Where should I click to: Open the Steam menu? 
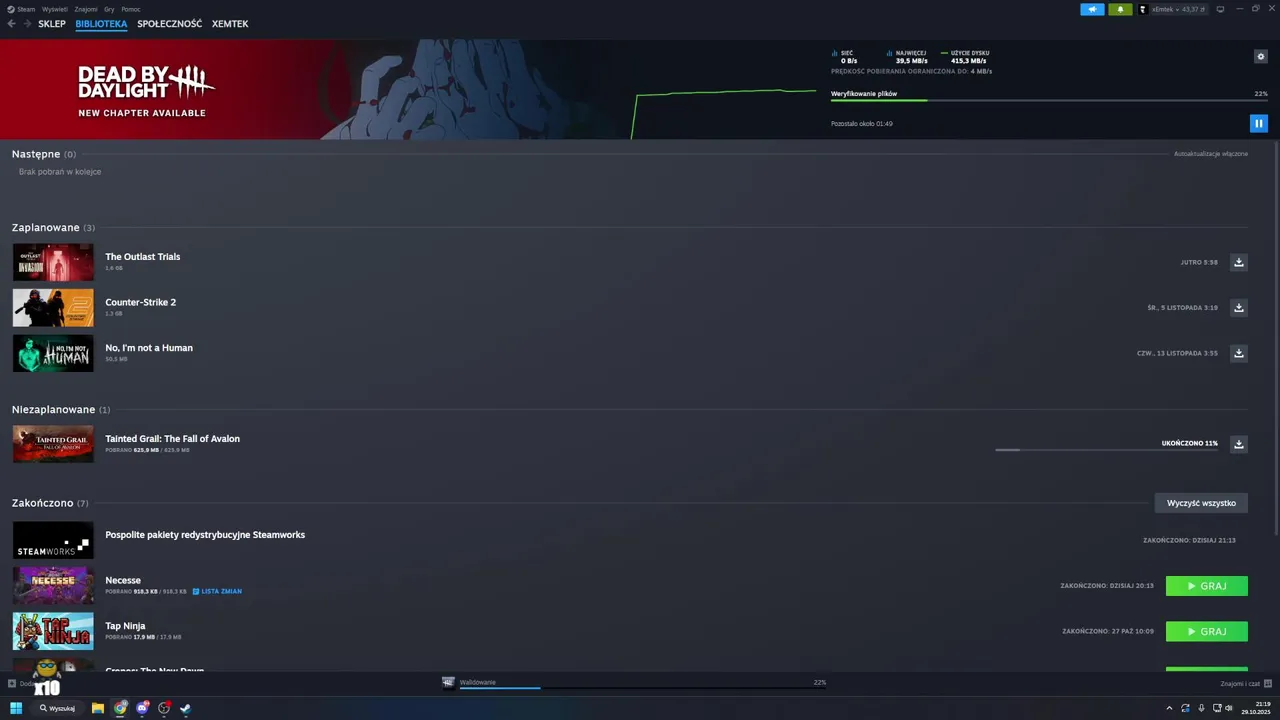click(x=22, y=9)
